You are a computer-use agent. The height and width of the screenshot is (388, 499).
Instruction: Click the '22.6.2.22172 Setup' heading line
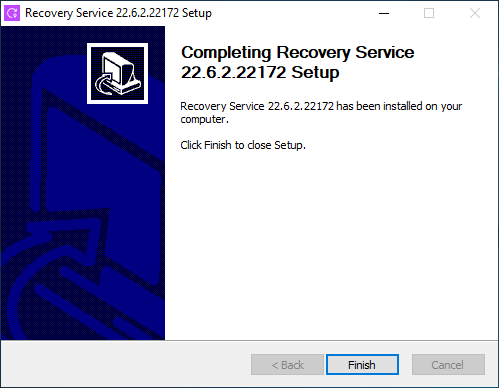(260, 72)
